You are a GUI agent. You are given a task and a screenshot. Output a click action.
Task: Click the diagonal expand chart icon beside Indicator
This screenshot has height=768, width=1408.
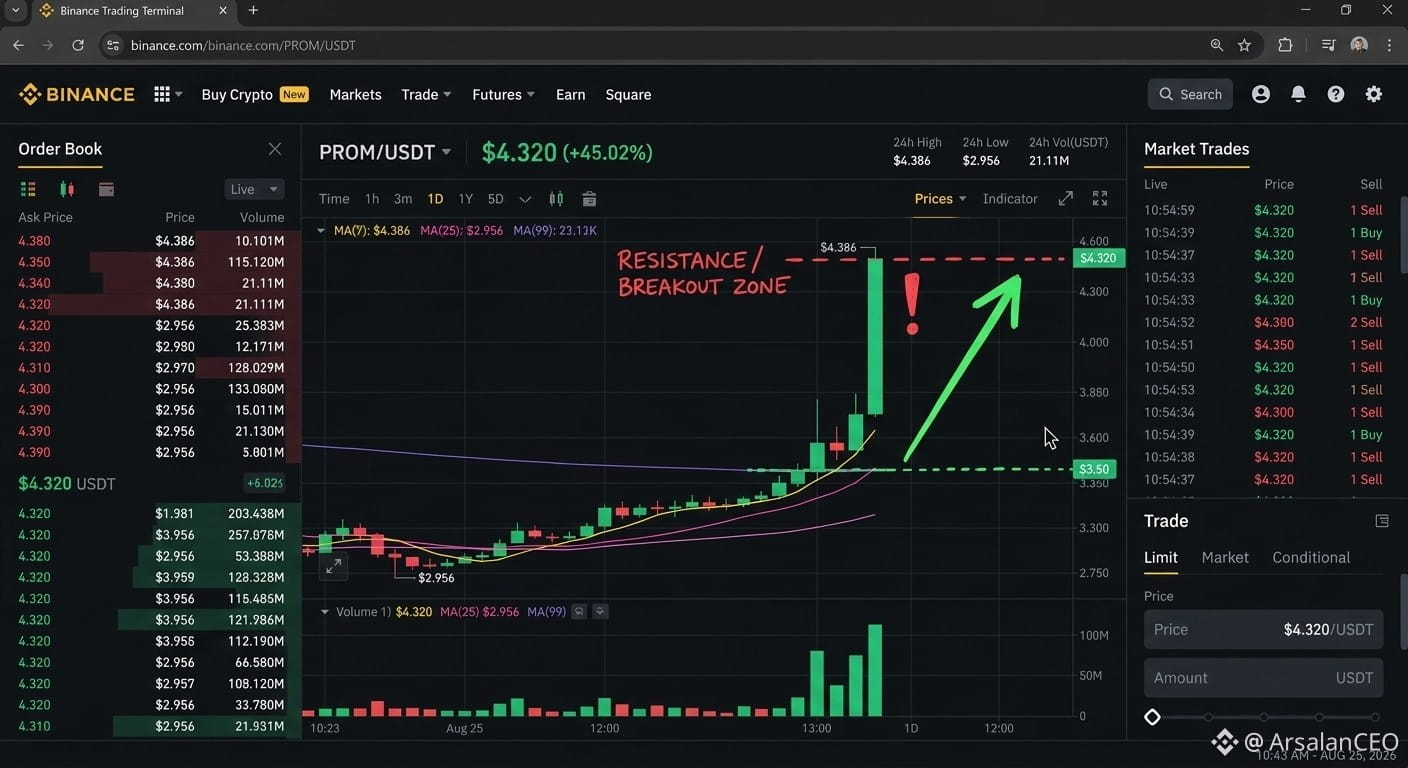tap(1066, 198)
